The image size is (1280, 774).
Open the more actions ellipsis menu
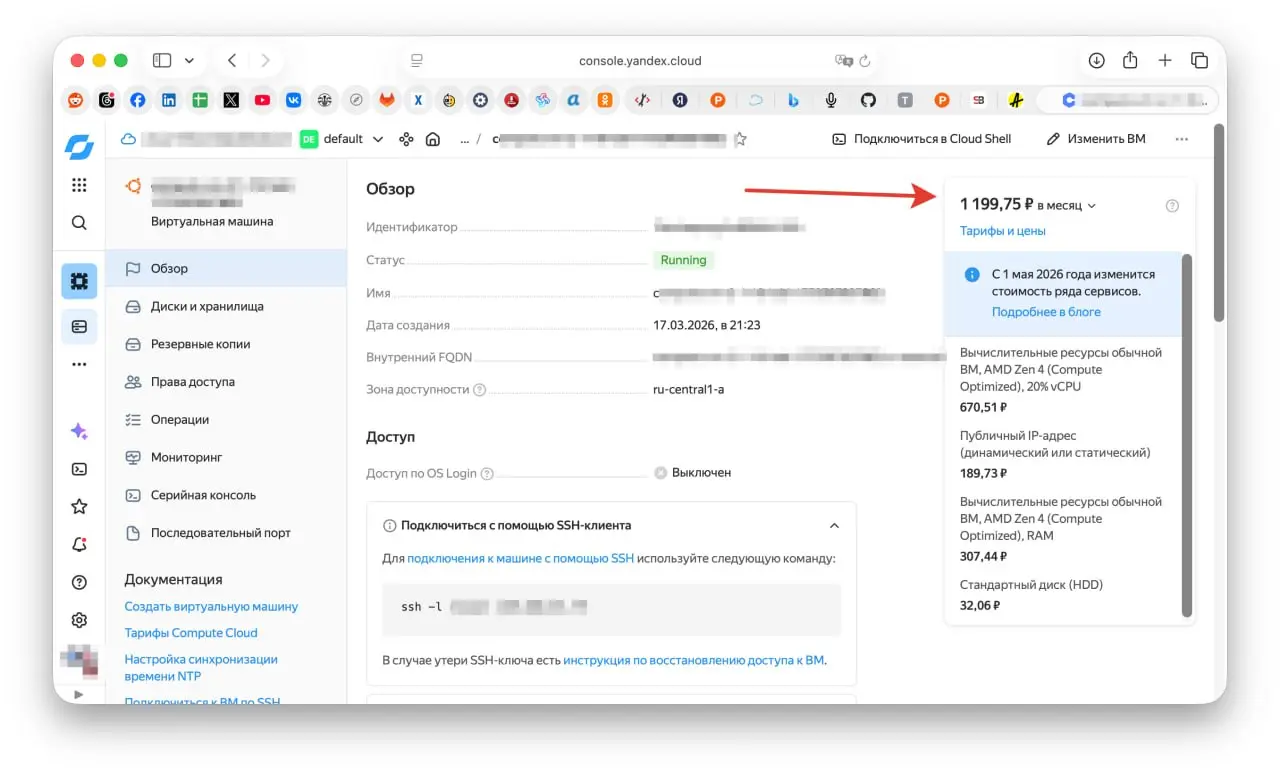point(1182,140)
